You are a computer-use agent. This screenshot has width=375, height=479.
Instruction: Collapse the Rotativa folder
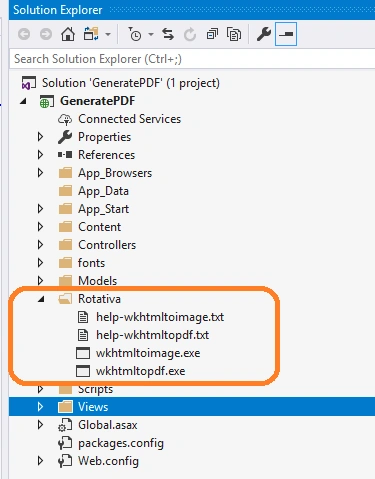pos(41,299)
